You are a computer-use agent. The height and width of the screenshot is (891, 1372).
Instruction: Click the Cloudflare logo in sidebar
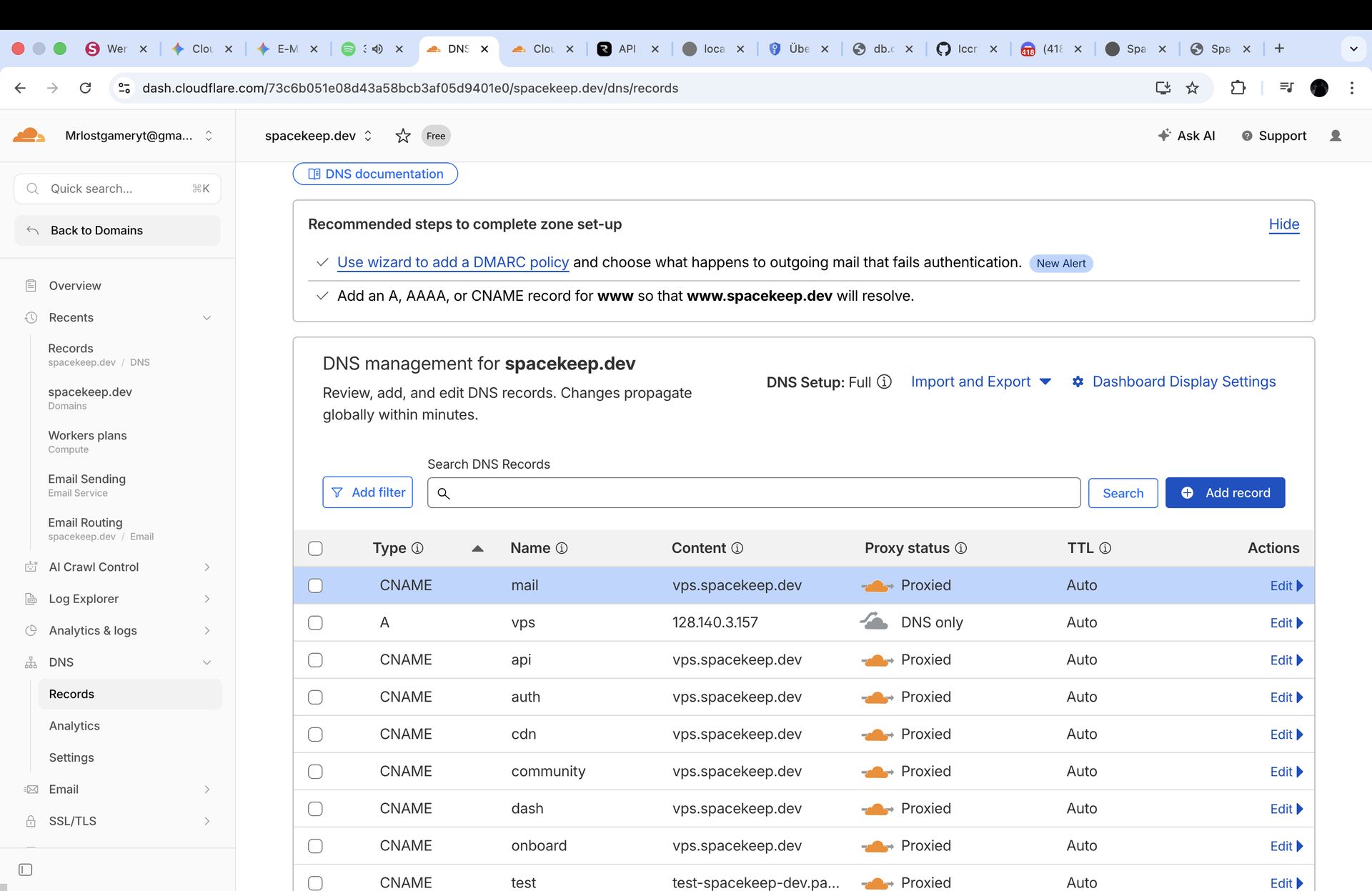29,135
